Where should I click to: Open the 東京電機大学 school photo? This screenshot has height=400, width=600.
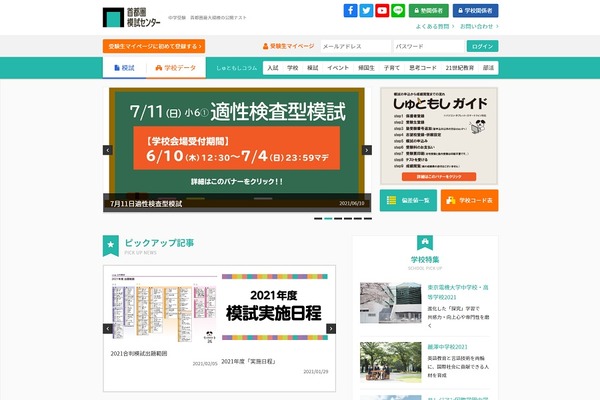tap(390, 303)
